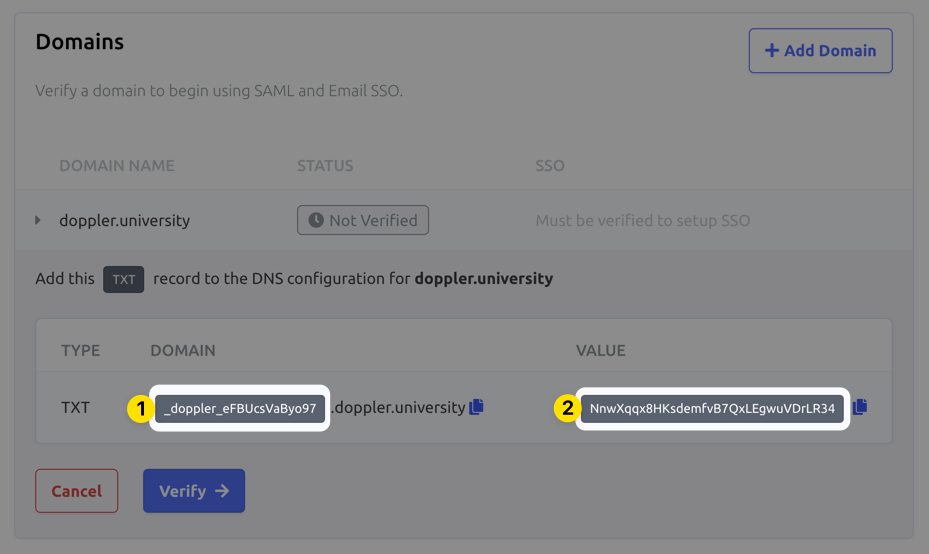
Task: Click the VALUE column header
Action: tap(601, 350)
